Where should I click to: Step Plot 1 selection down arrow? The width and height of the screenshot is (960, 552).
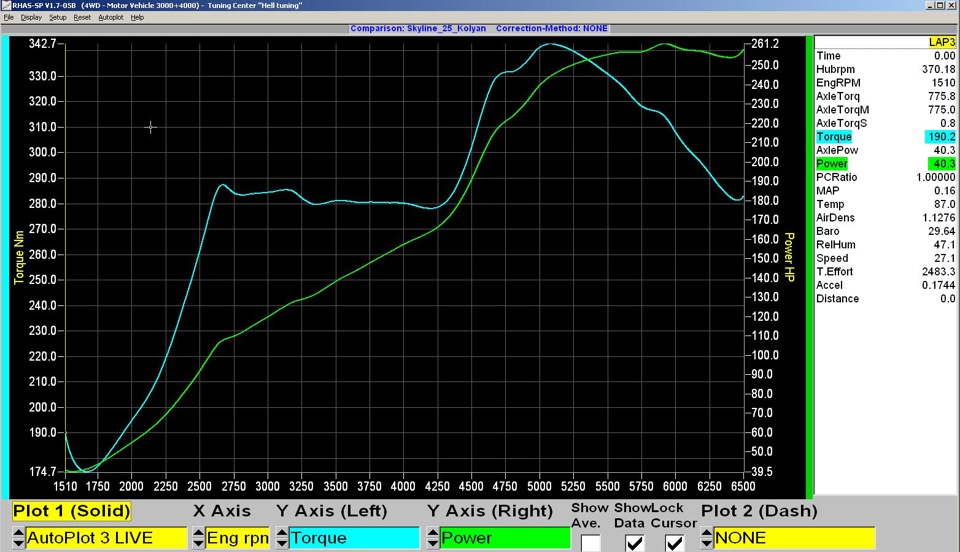[18, 543]
